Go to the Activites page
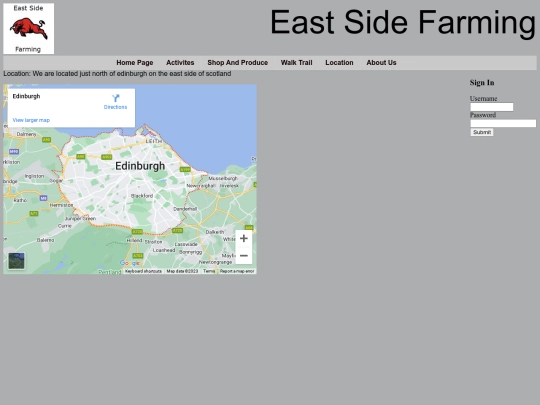This screenshot has width=540, height=405. coord(180,63)
